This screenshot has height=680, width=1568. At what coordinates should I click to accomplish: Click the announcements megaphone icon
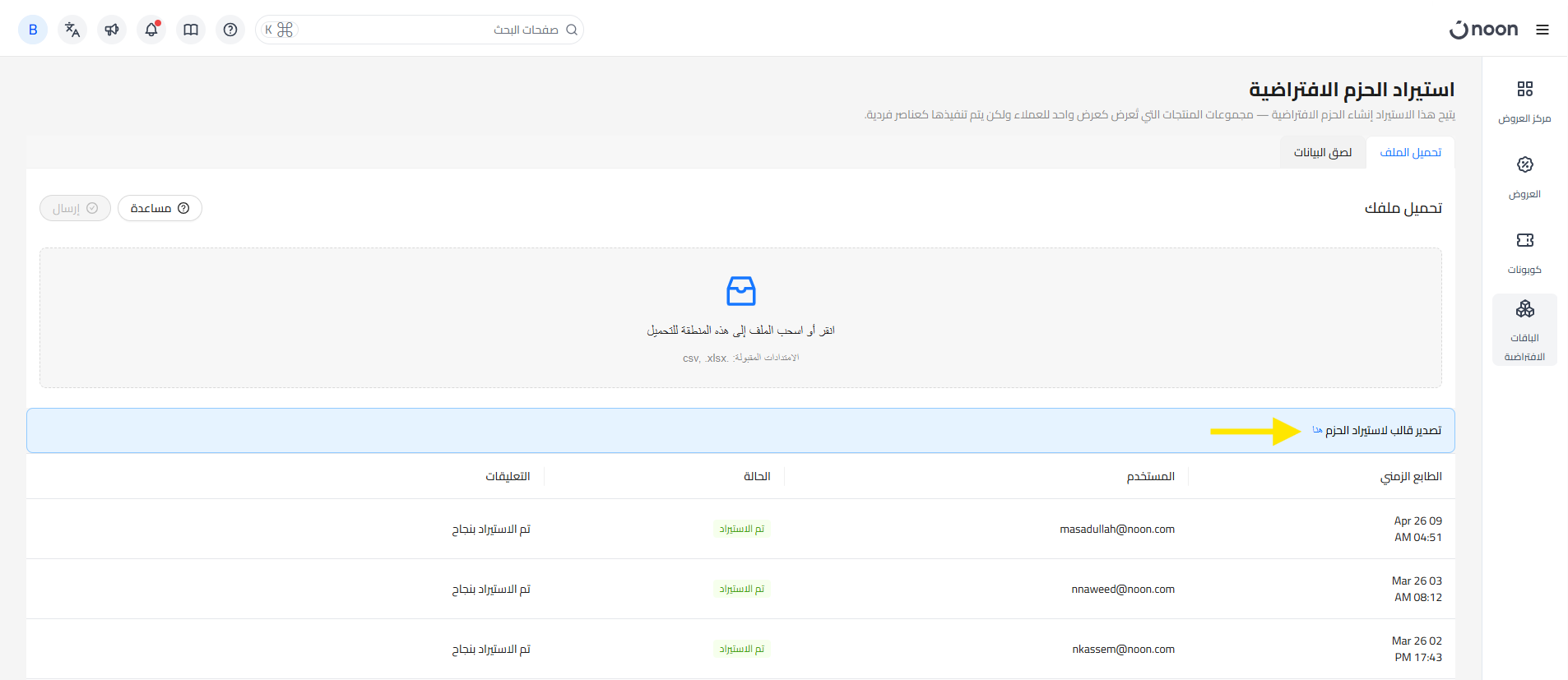tap(112, 30)
